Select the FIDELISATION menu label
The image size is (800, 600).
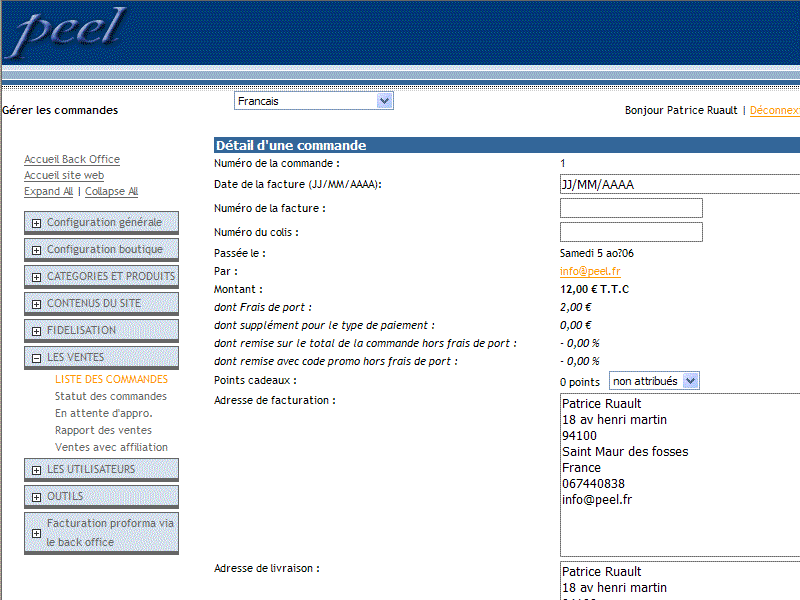(x=81, y=330)
